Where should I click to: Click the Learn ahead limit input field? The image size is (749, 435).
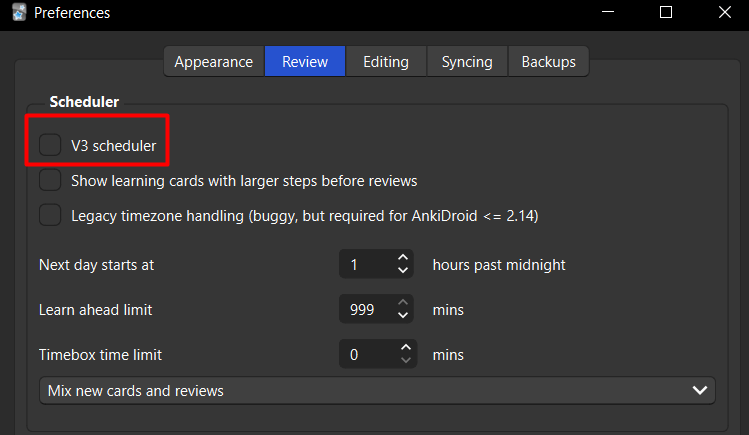[365, 310]
